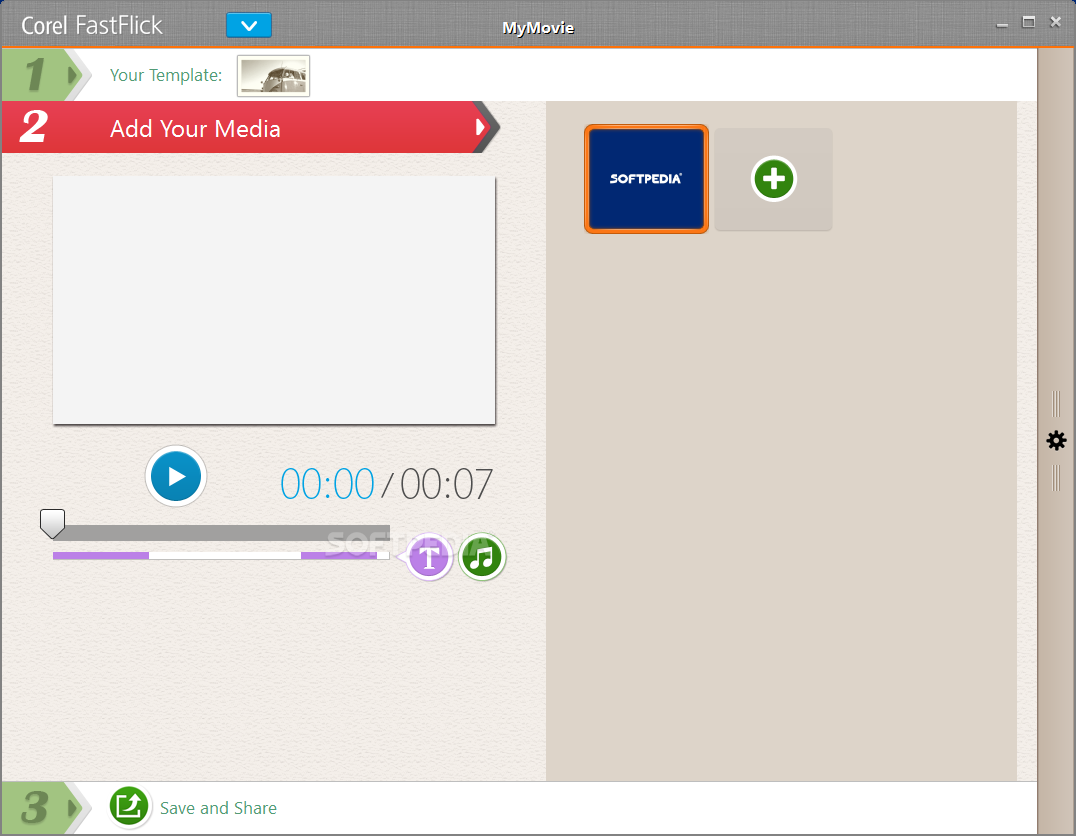This screenshot has height=836, width=1076.
Task: Add media with the green plus icon
Action: [x=773, y=178]
